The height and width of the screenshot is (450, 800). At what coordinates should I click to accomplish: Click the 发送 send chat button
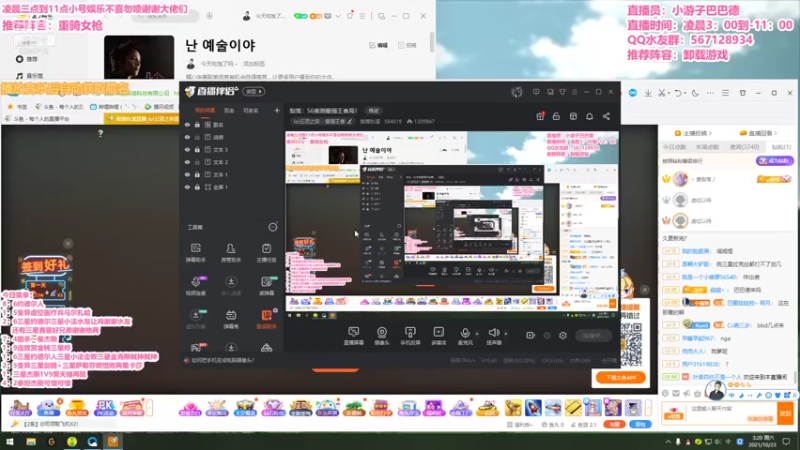(x=785, y=413)
